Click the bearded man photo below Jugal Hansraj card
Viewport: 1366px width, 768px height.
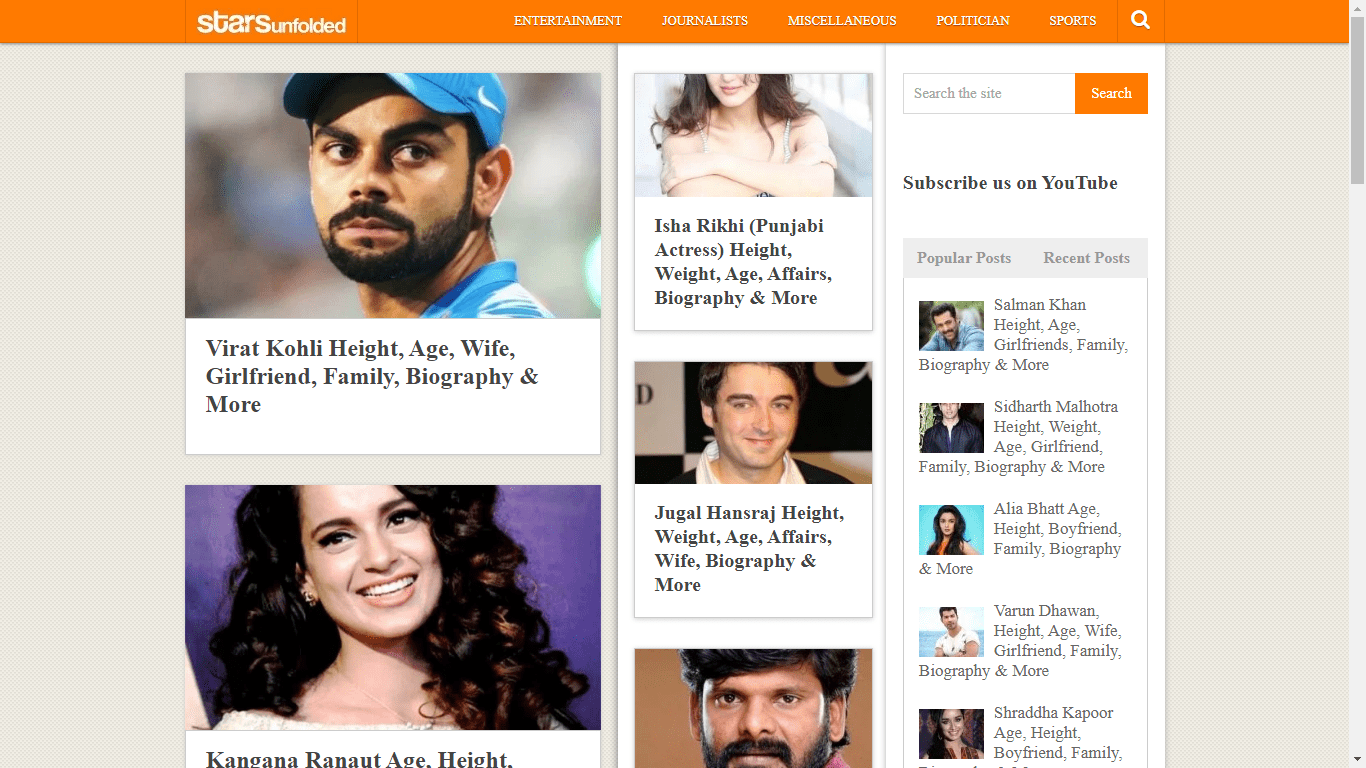[753, 709]
